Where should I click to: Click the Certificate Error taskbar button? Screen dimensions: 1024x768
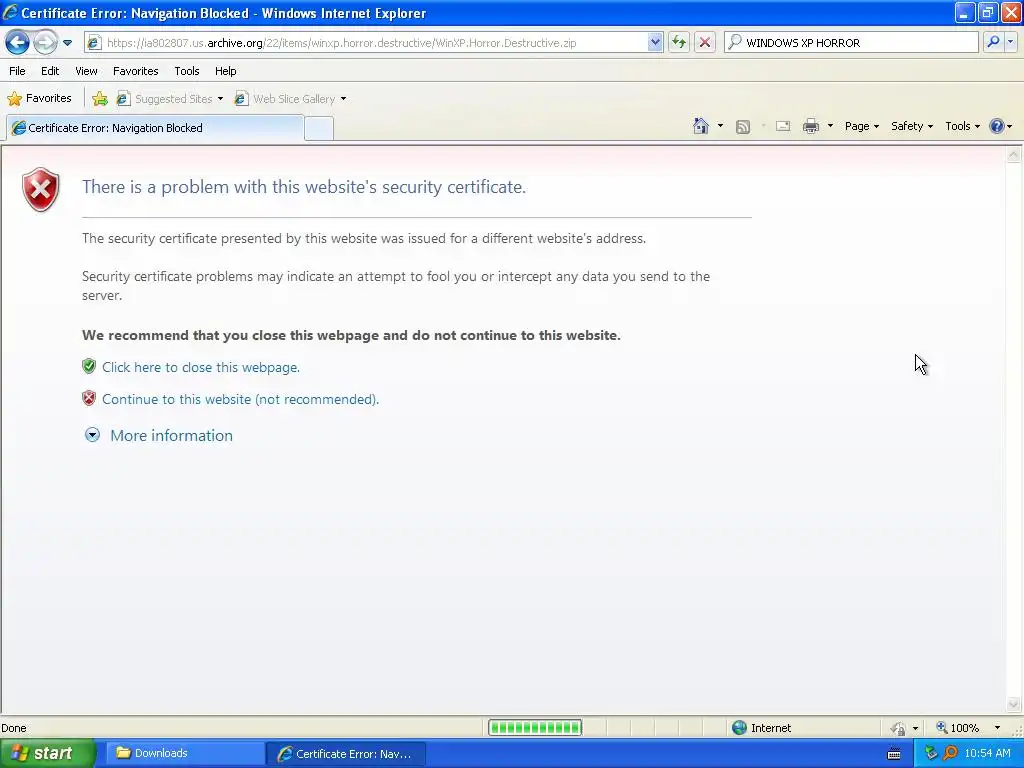coord(346,754)
